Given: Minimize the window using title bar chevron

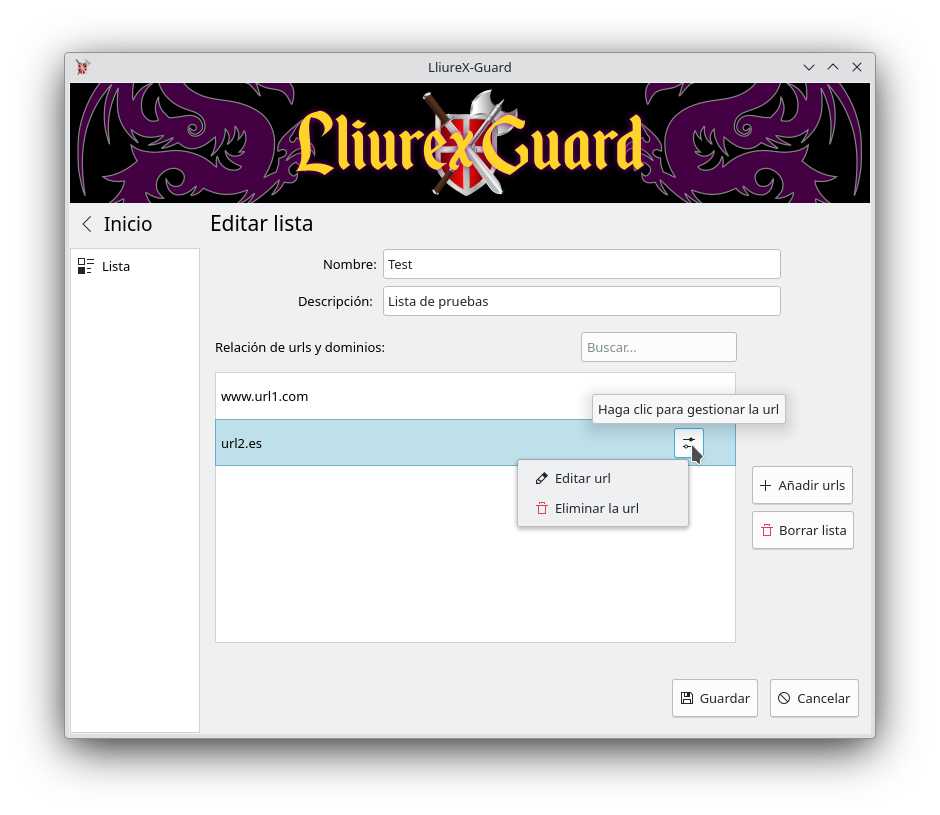Looking at the screenshot, I should pyautogui.click(x=809, y=67).
